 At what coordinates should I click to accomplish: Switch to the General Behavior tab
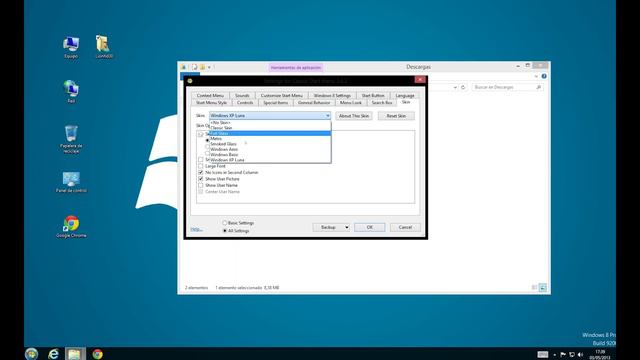[314, 103]
